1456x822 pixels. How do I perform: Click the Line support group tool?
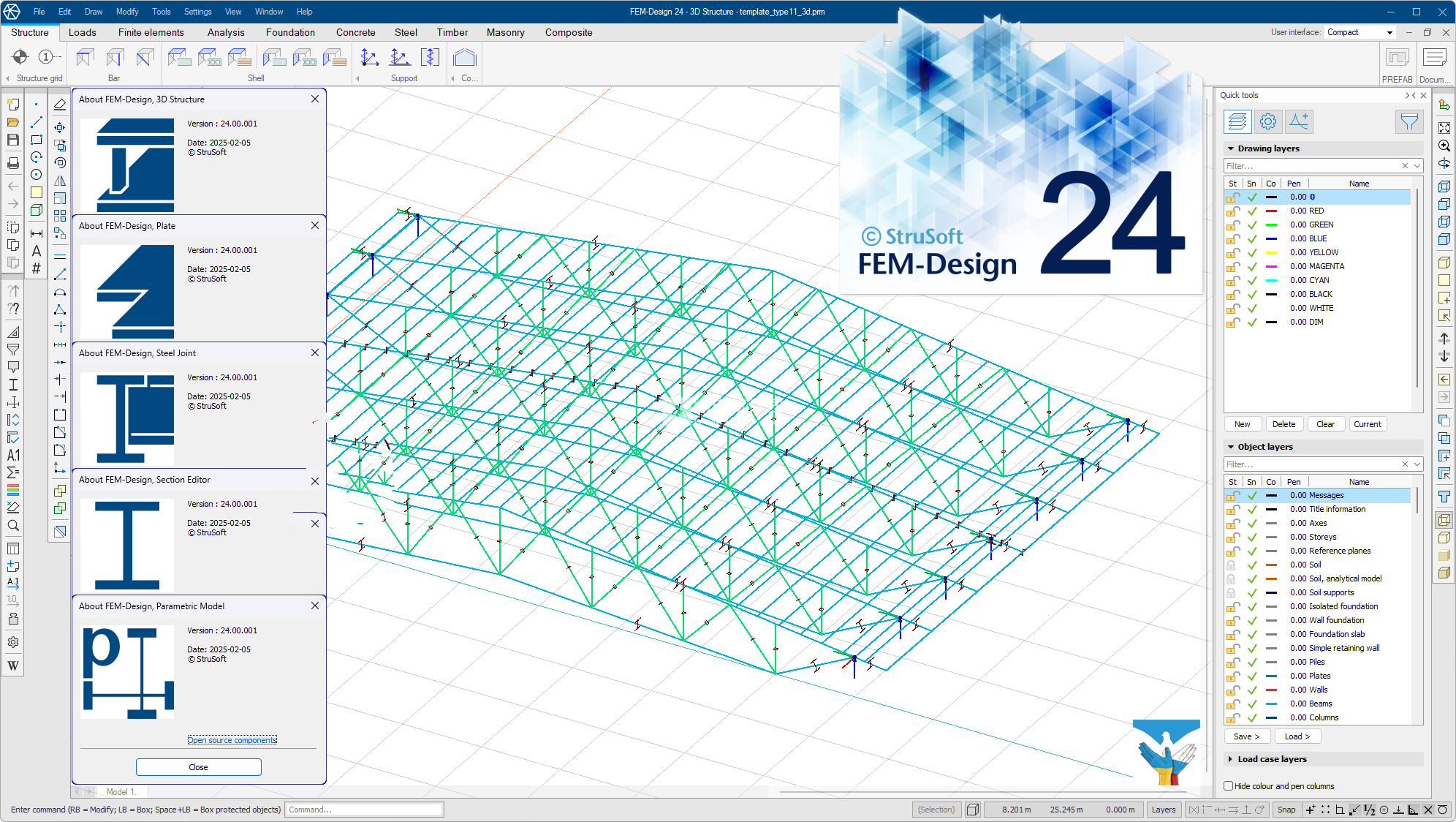(x=400, y=57)
